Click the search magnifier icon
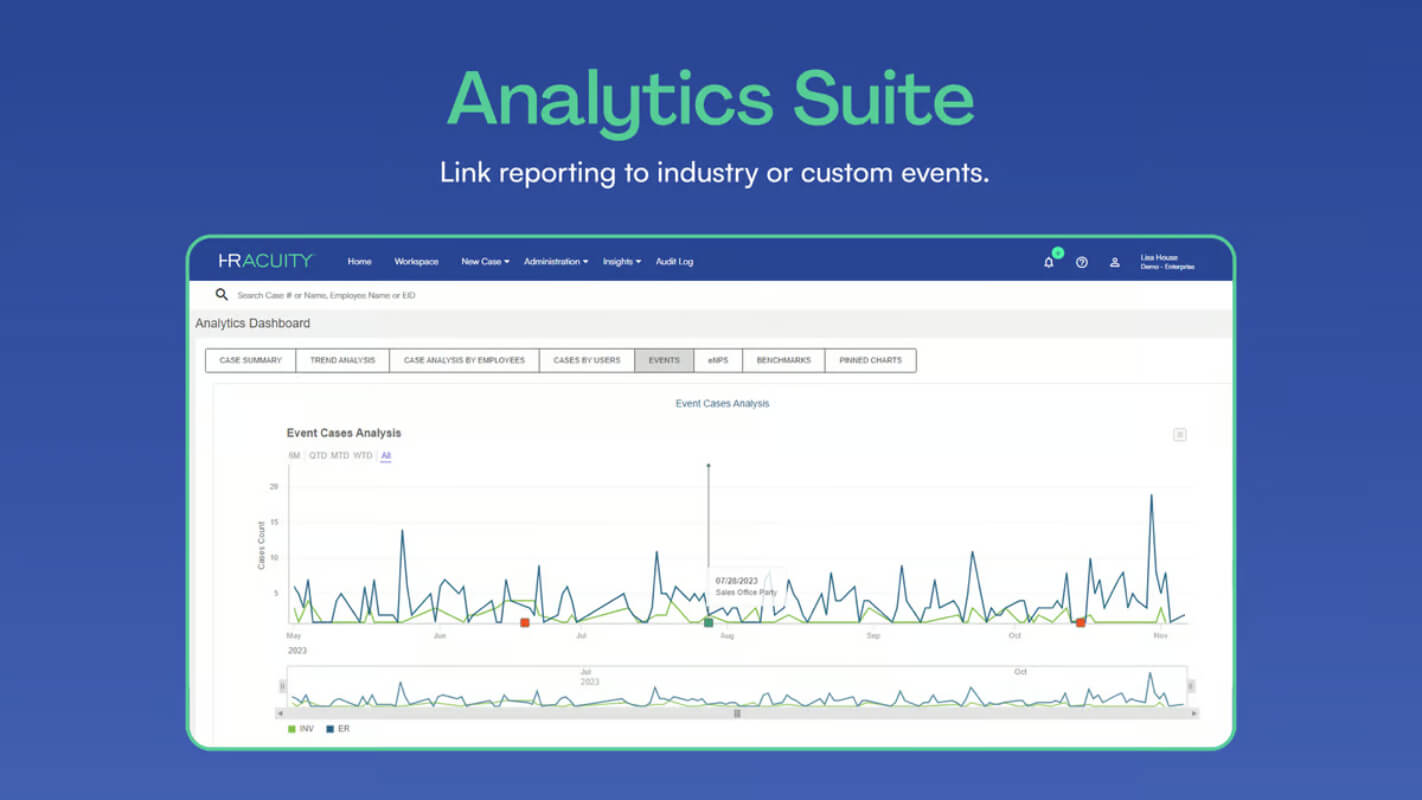This screenshot has height=800, width=1422. (221, 295)
